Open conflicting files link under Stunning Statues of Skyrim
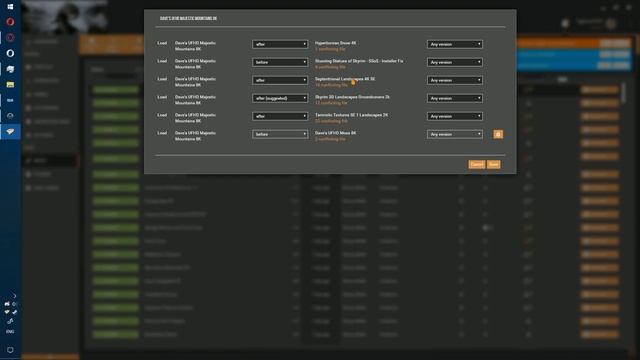This screenshot has width=640, height=360. tap(330, 67)
